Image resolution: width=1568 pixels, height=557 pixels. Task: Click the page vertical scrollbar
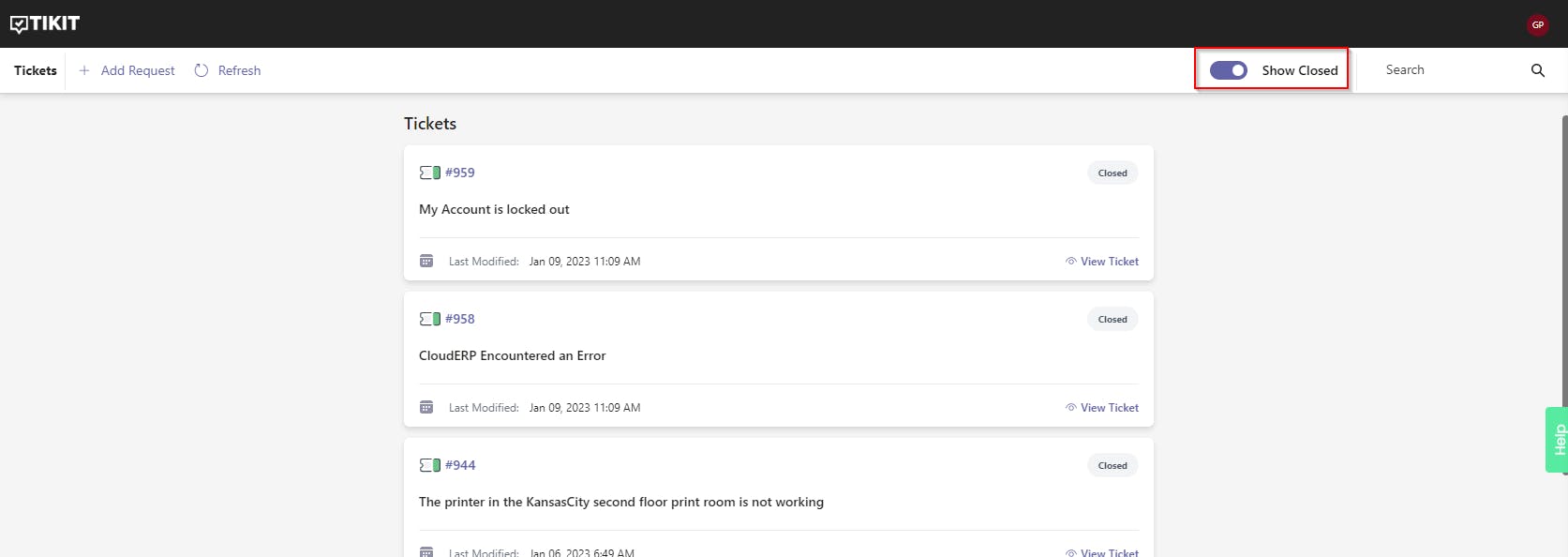coord(1564,281)
